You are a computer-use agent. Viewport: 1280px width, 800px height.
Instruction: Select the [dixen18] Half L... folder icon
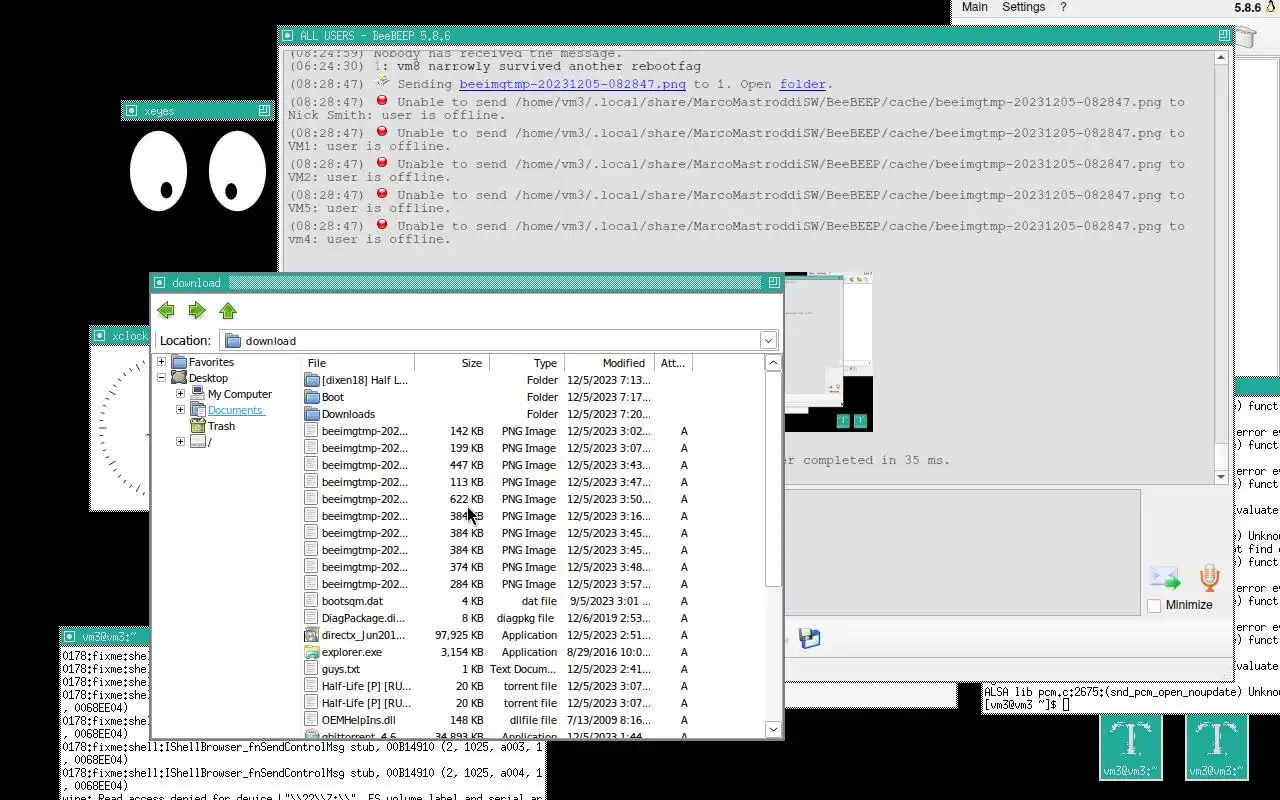click(312, 380)
